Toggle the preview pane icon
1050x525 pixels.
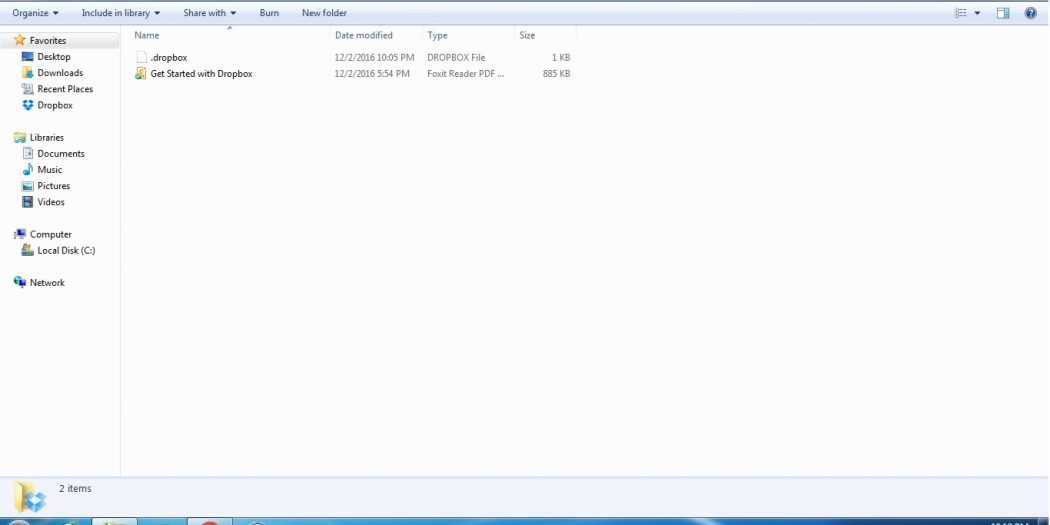pos(1002,13)
